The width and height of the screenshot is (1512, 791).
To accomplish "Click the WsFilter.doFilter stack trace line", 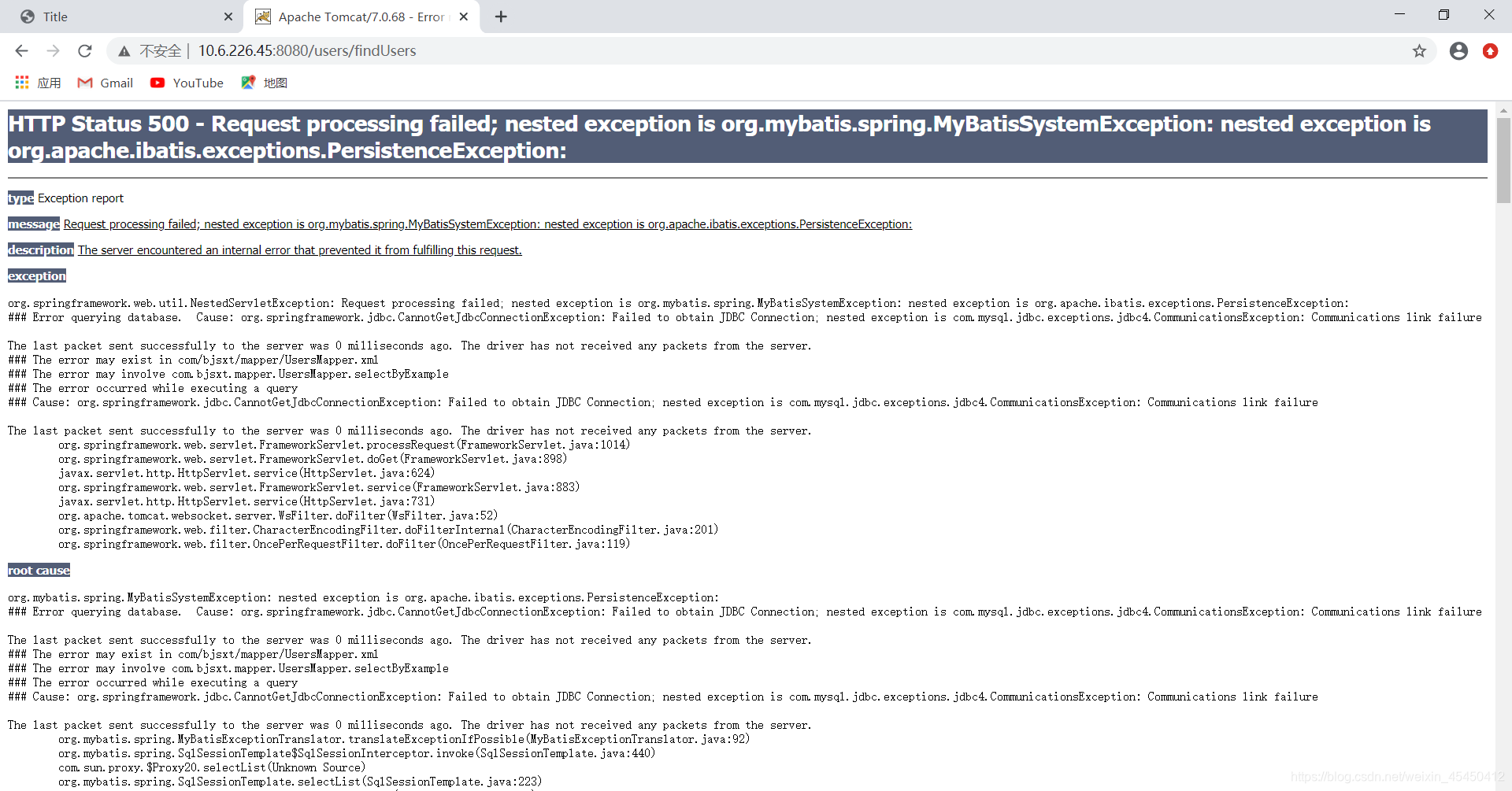I will point(278,516).
